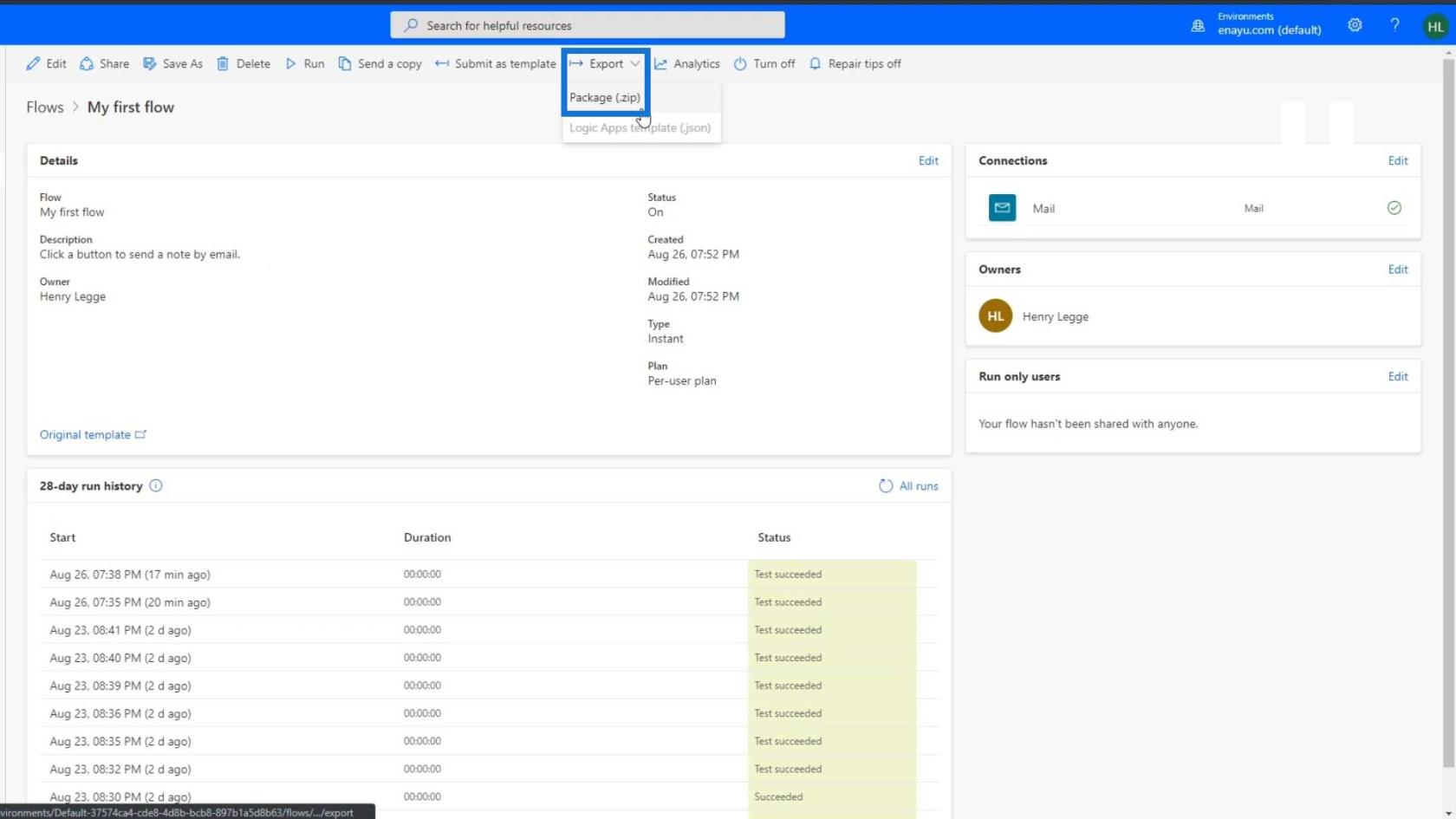Click the run history info icon

pos(156,485)
